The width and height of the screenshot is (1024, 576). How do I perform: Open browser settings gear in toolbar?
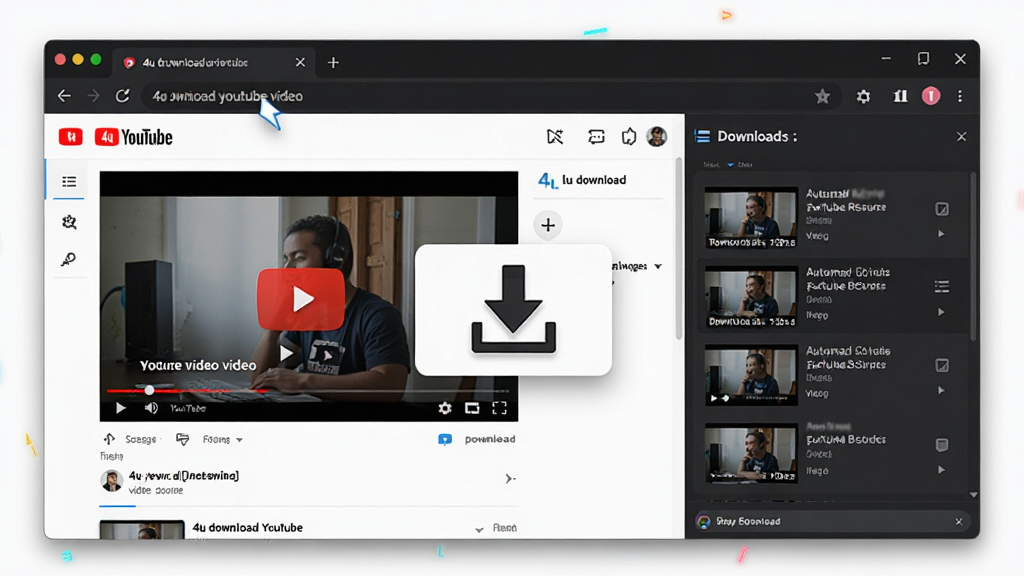pyautogui.click(x=863, y=97)
